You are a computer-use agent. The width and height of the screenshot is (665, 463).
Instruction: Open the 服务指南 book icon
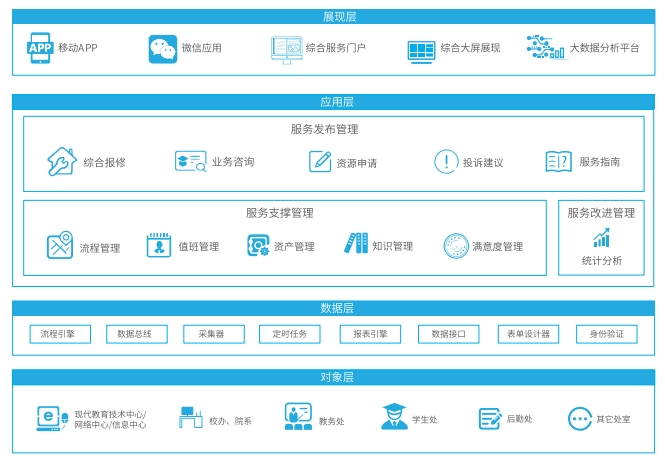[559, 162]
